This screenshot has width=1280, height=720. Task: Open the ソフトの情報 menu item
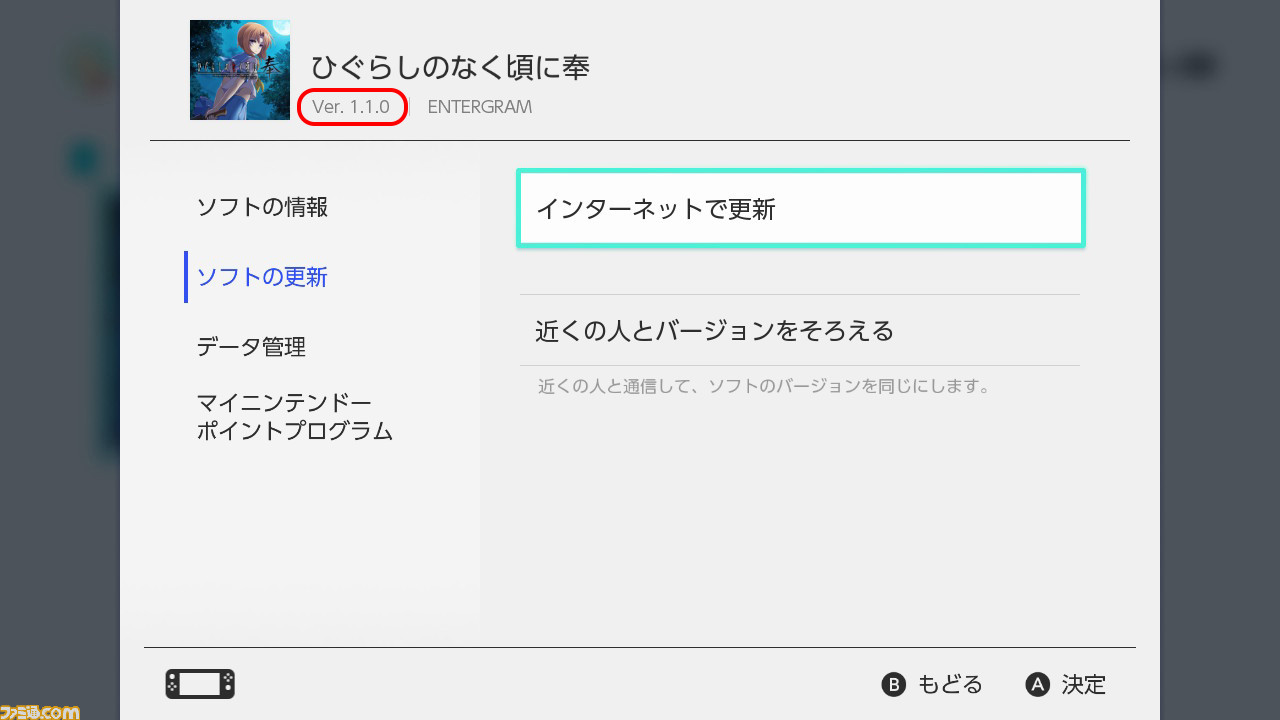tap(262, 207)
